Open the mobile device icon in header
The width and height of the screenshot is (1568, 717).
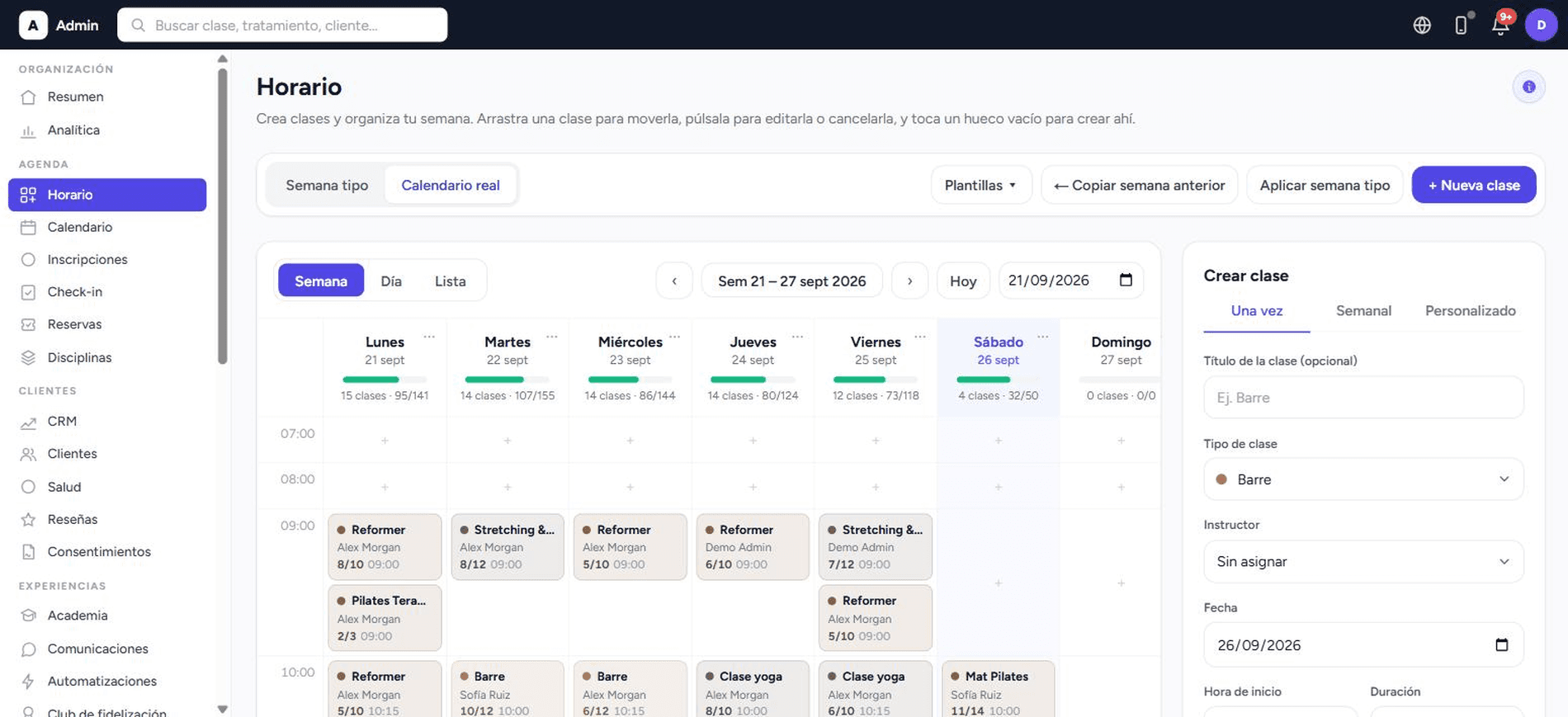(1461, 26)
